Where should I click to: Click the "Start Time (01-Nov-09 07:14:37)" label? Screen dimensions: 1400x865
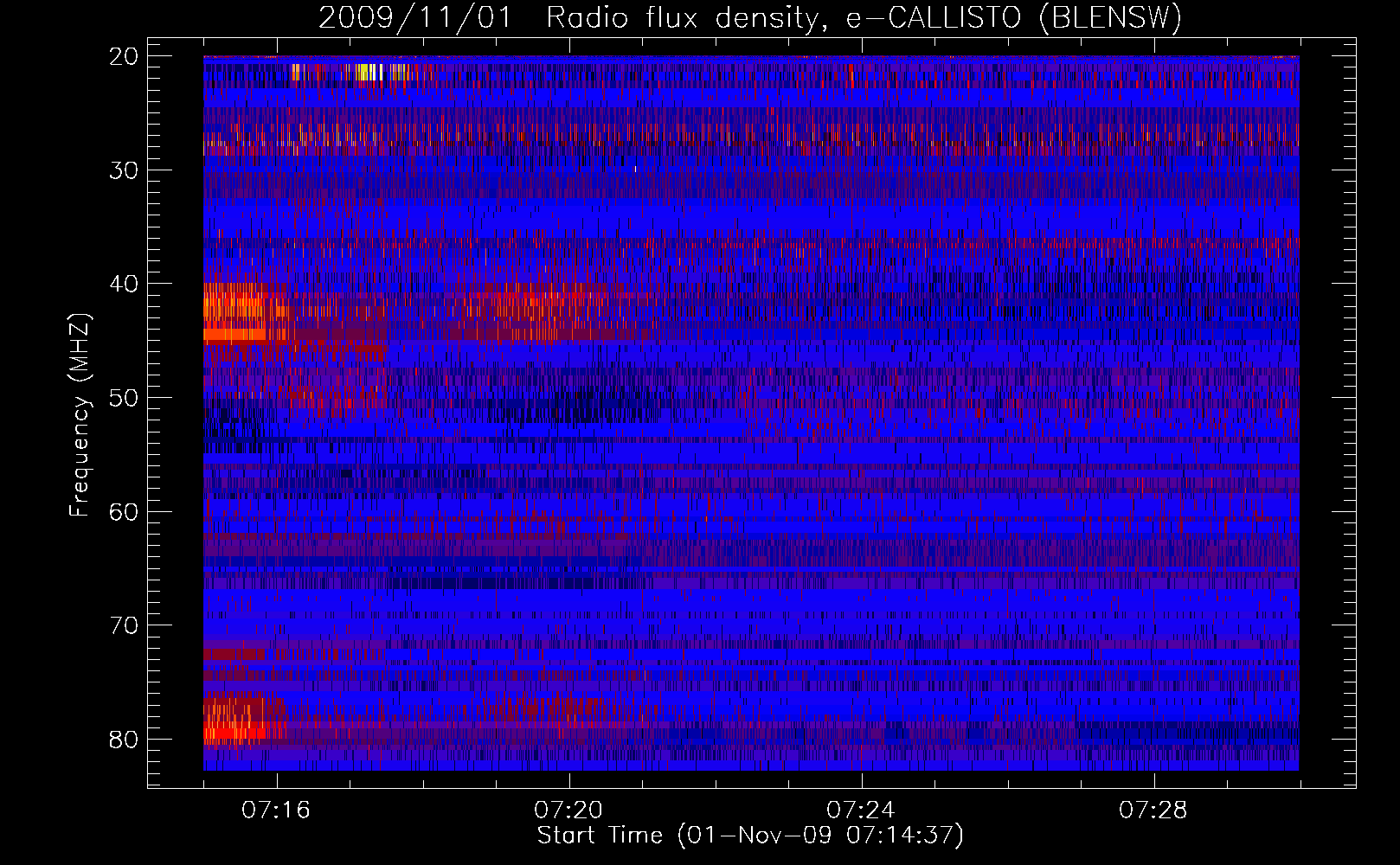[x=750, y=836]
